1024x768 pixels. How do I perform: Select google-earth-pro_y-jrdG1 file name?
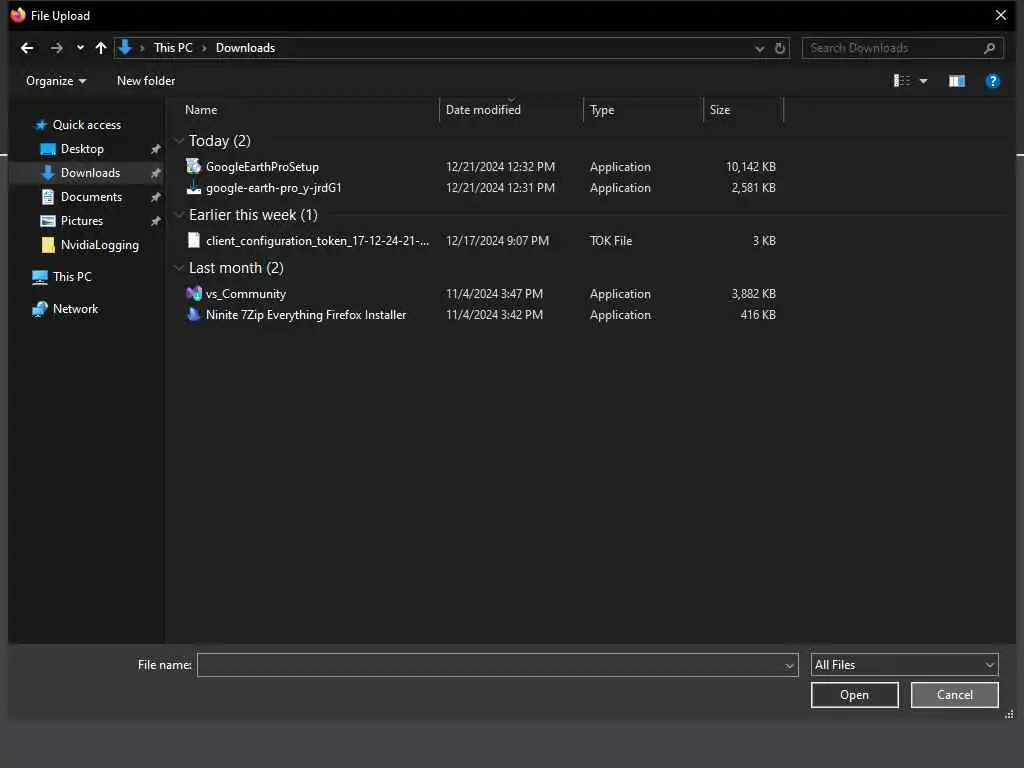(274, 188)
